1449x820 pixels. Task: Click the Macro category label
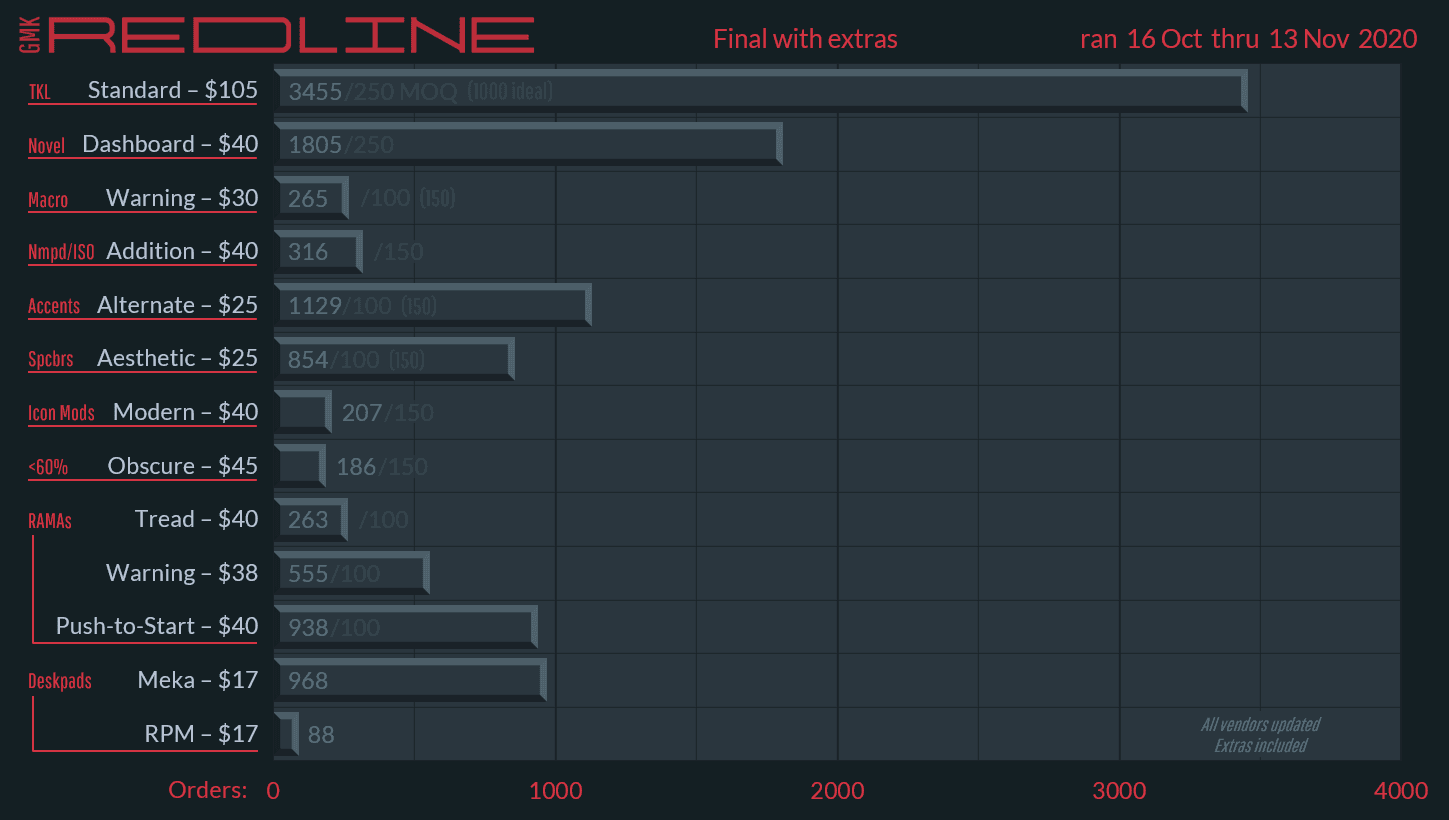48,200
